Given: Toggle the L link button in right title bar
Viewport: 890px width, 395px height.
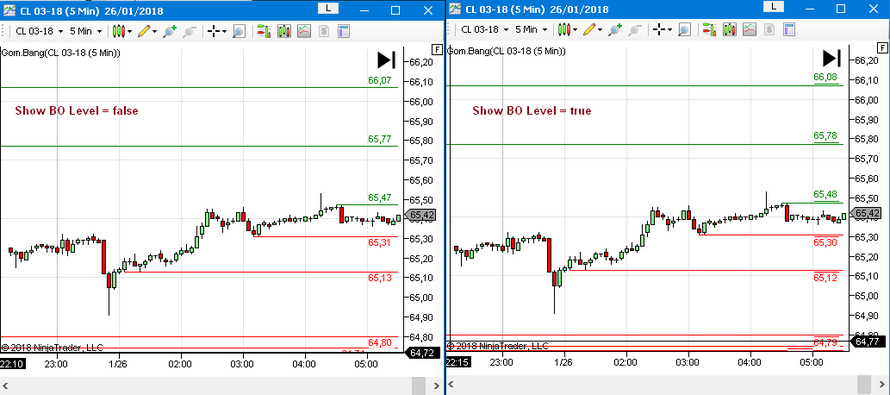Looking at the screenshot, I should click(775, 7).
